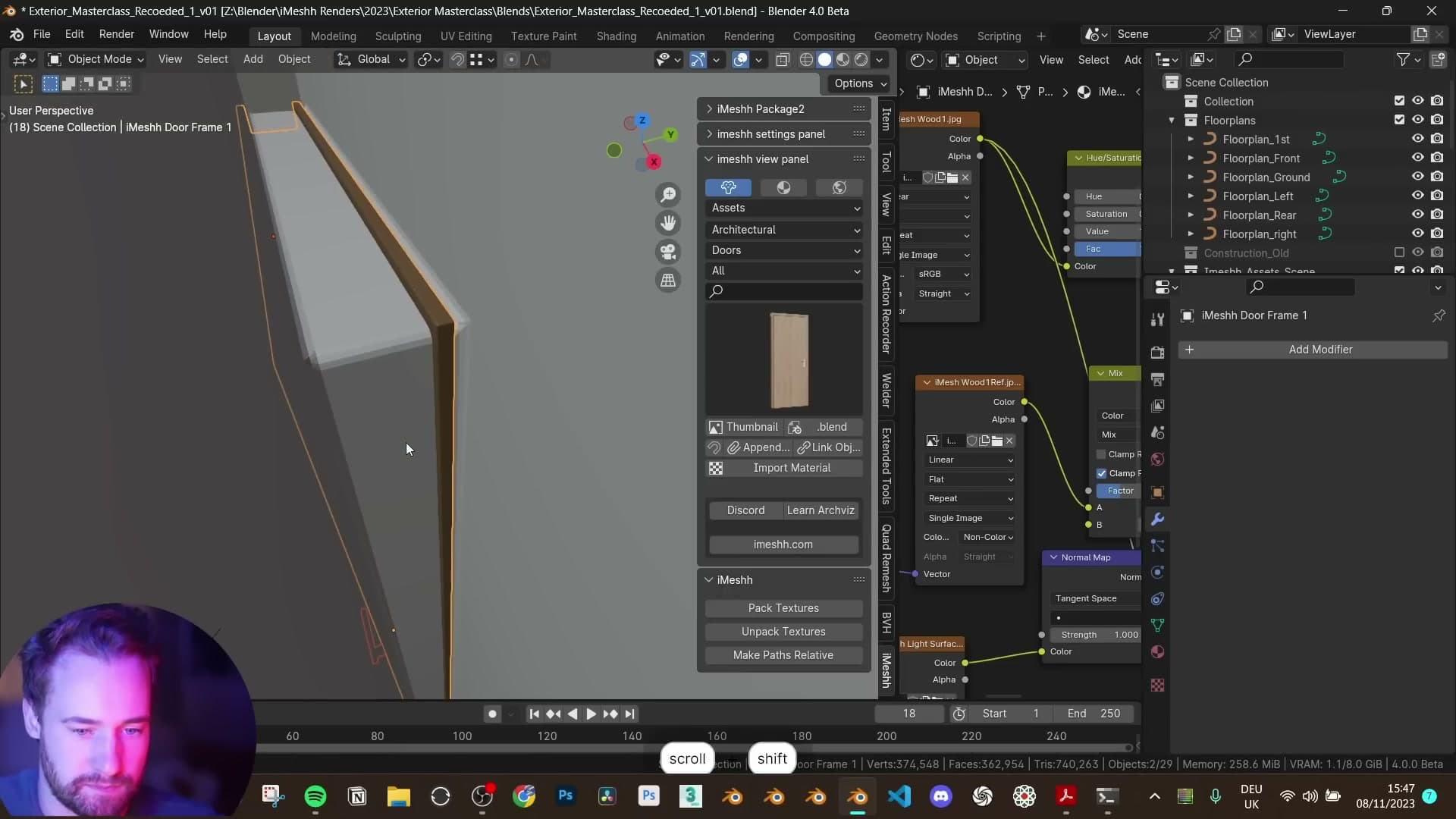Hide Floorplan_1st in viewport
This screenshot has width=1456, height=819.
click(x=1417, y=139)
